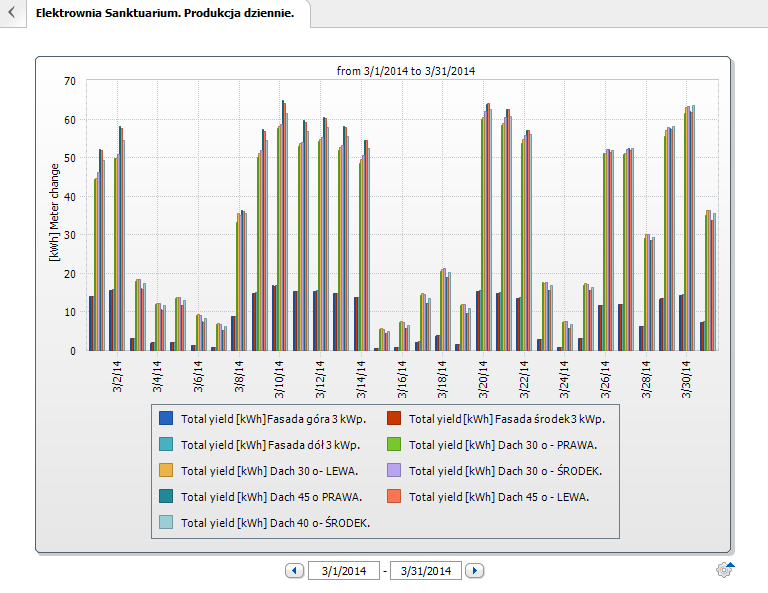The image size is (768, 593).
Task: Click the 3/14/14 x-axis date label
Action: point(361,380)
